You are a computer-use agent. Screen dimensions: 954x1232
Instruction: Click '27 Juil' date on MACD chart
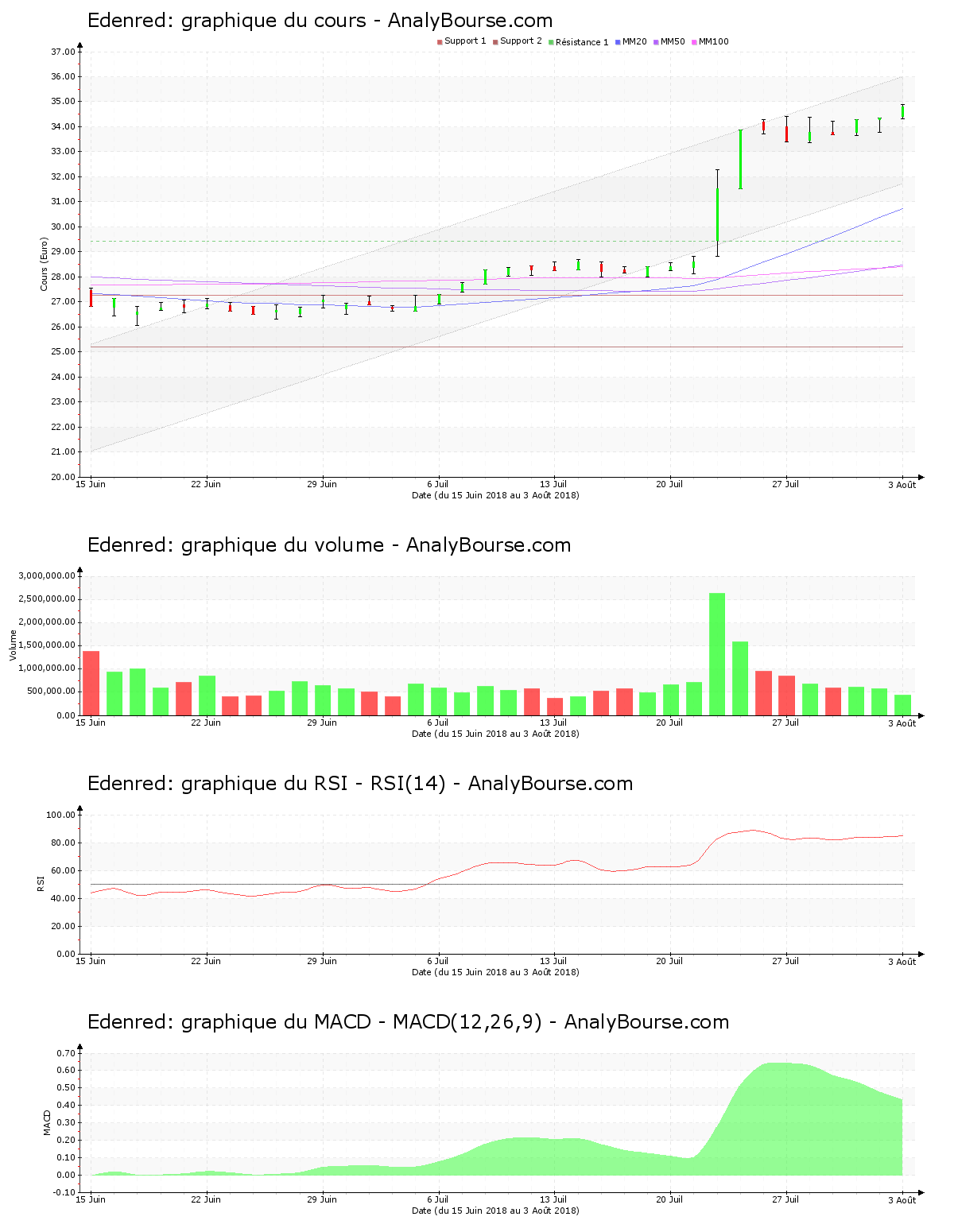pyautogui.click(x=786, y=1199)
